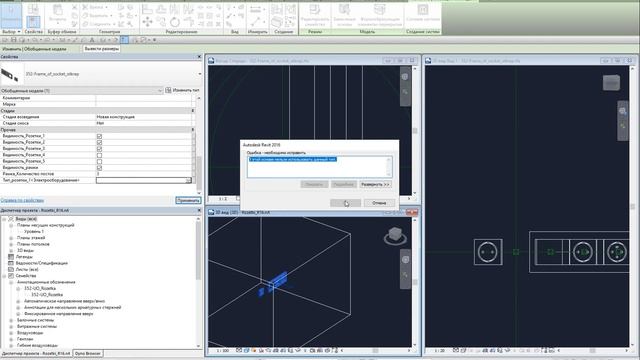Click the Create System ribbon icon
The image size is (640, 360).
pyautogui.click(x=423, y=10)
